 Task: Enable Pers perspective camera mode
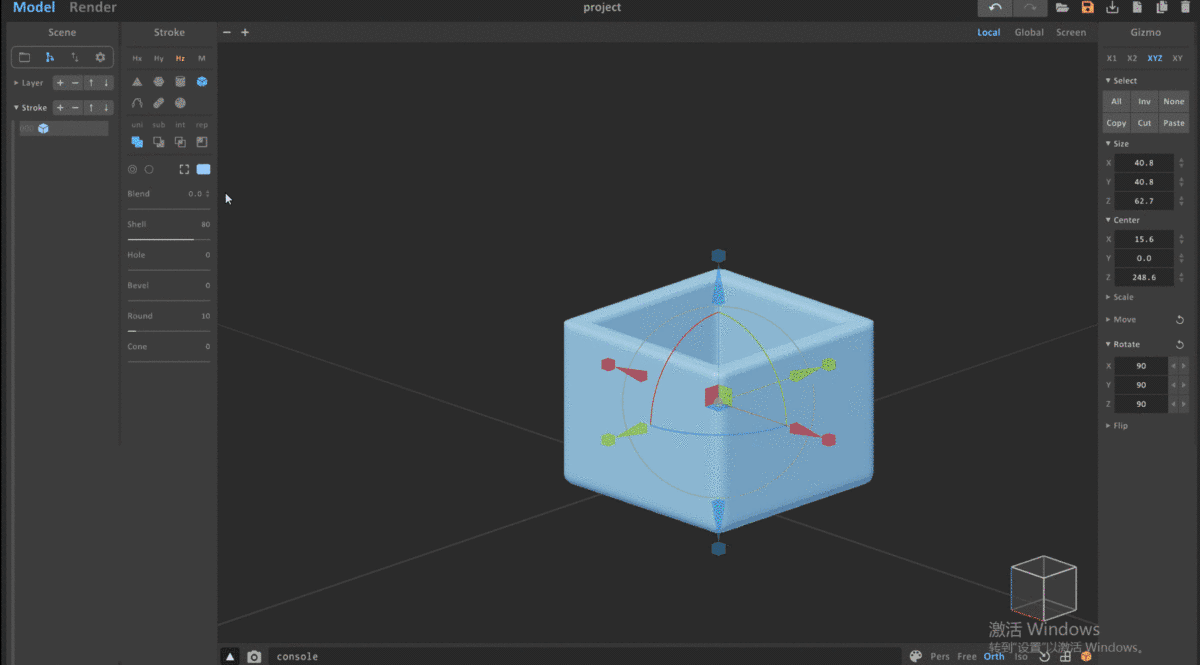pos(940,657)
